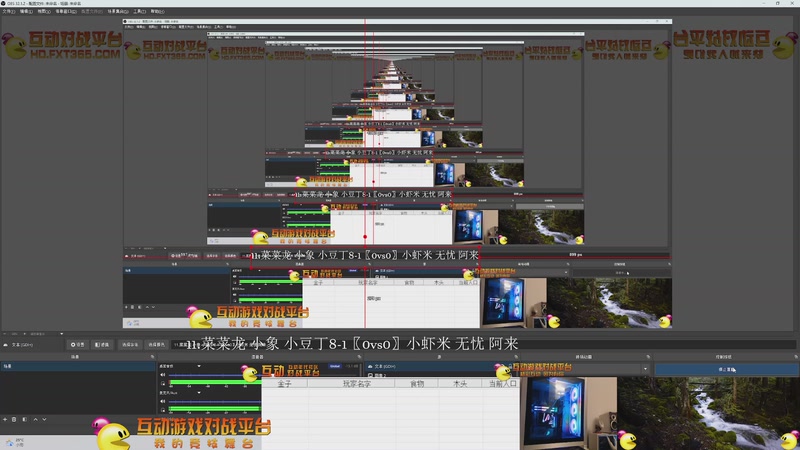Expand mic/Aux options dropdown arrow
800x450 pixels.
(199, 392)
